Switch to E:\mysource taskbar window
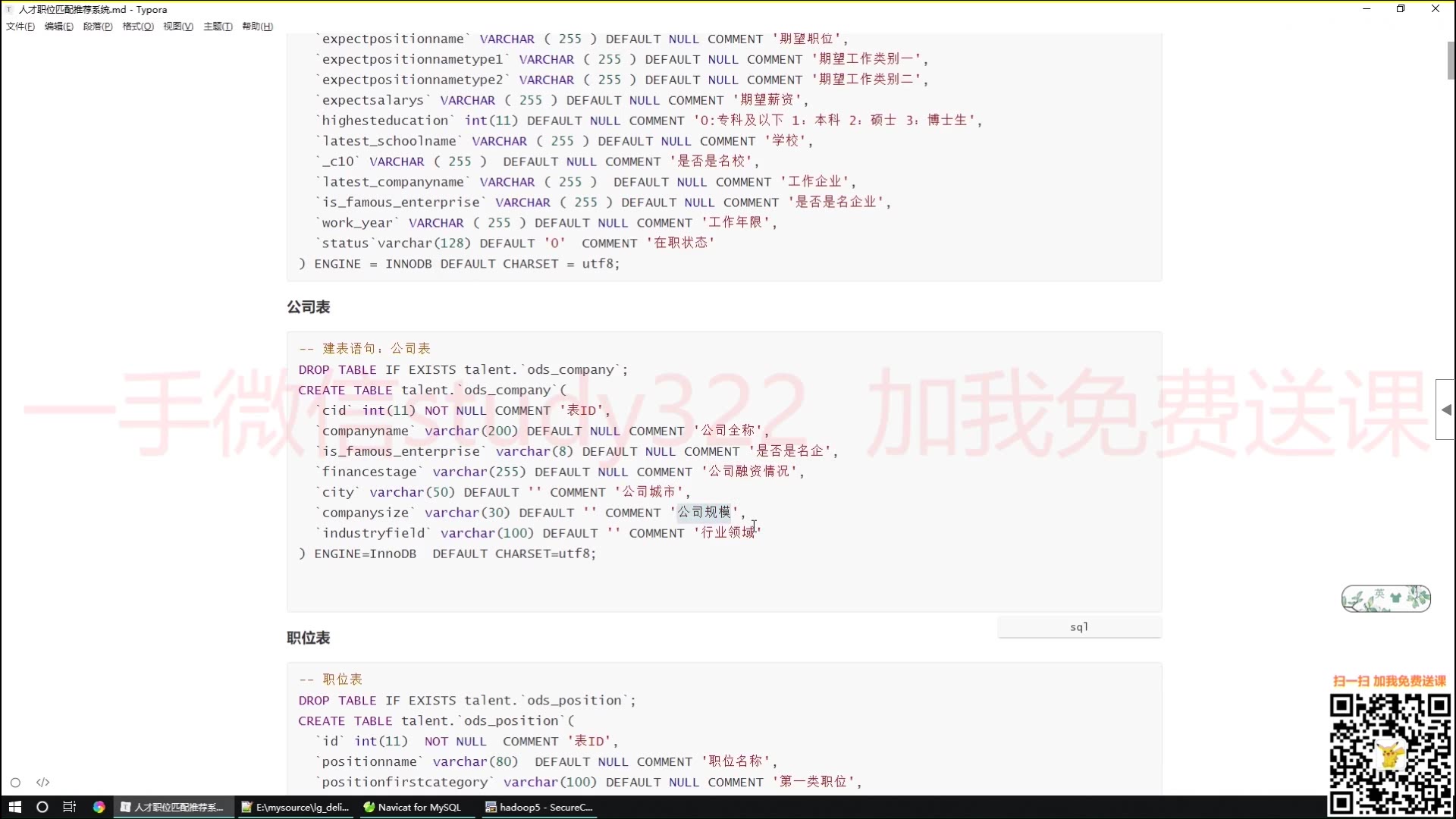This screenshot has width=1456, height=819. [295, 807]
